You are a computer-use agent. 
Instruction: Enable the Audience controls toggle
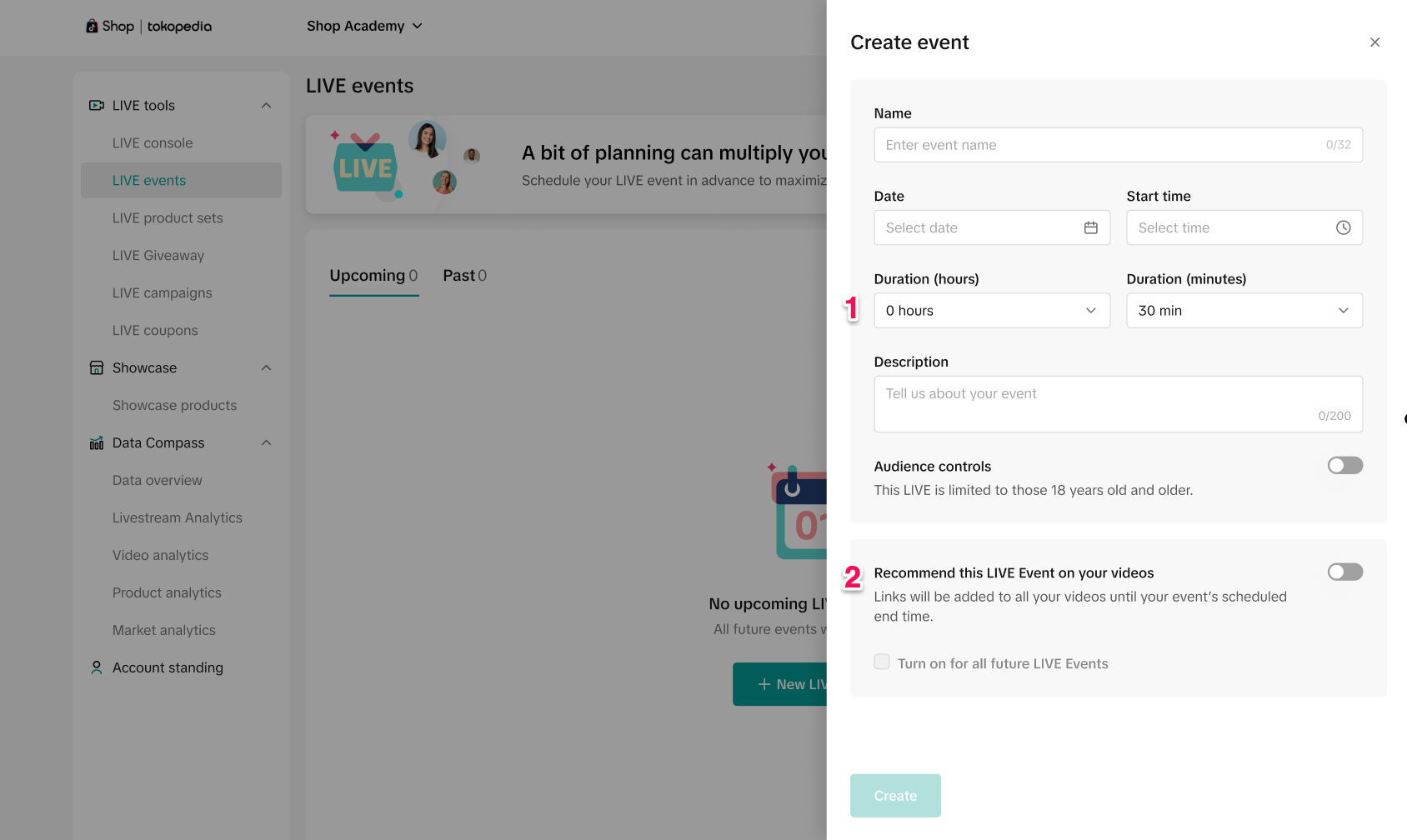pos(1344,466)
